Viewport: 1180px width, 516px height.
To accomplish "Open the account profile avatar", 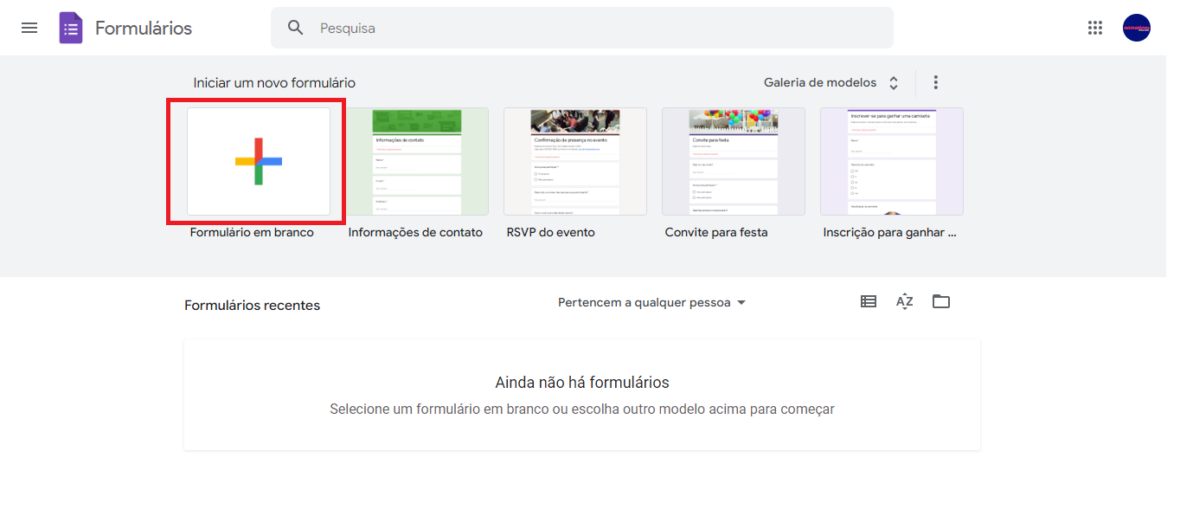I will [1136, 28].
